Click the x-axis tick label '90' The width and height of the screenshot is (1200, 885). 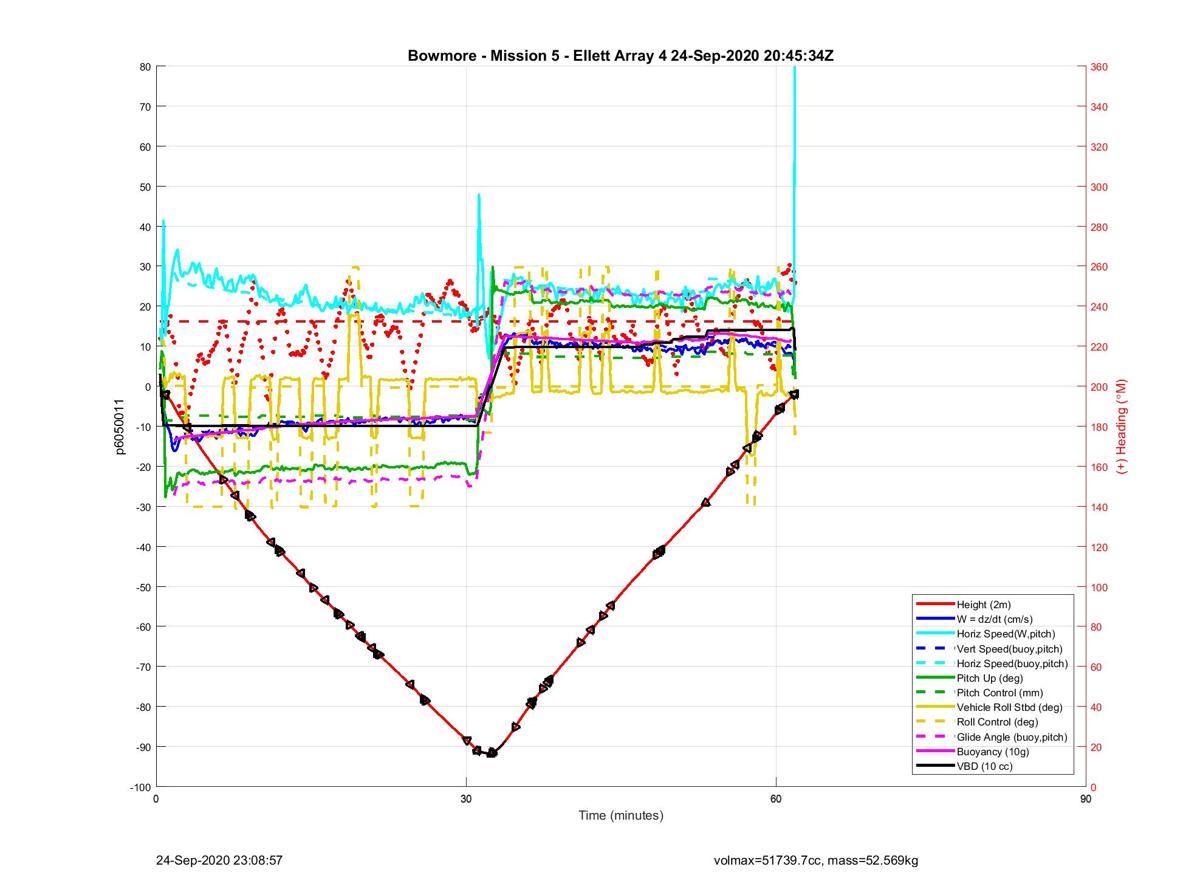1086,799
